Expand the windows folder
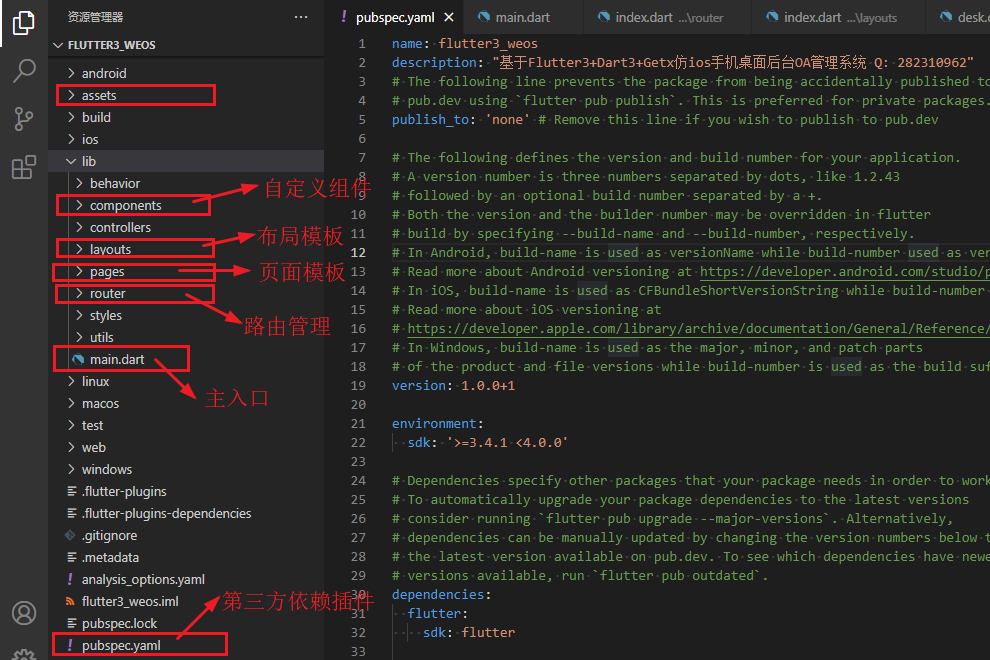The image size is (990, 660). [x=187, y=469]
